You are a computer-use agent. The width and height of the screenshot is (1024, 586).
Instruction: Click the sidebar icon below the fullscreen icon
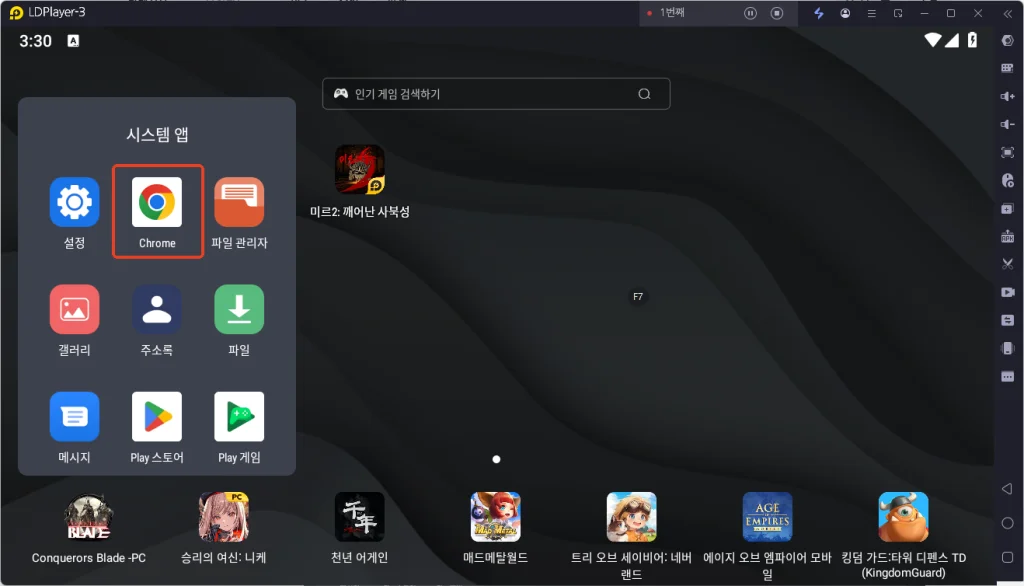click(1008, 180)
